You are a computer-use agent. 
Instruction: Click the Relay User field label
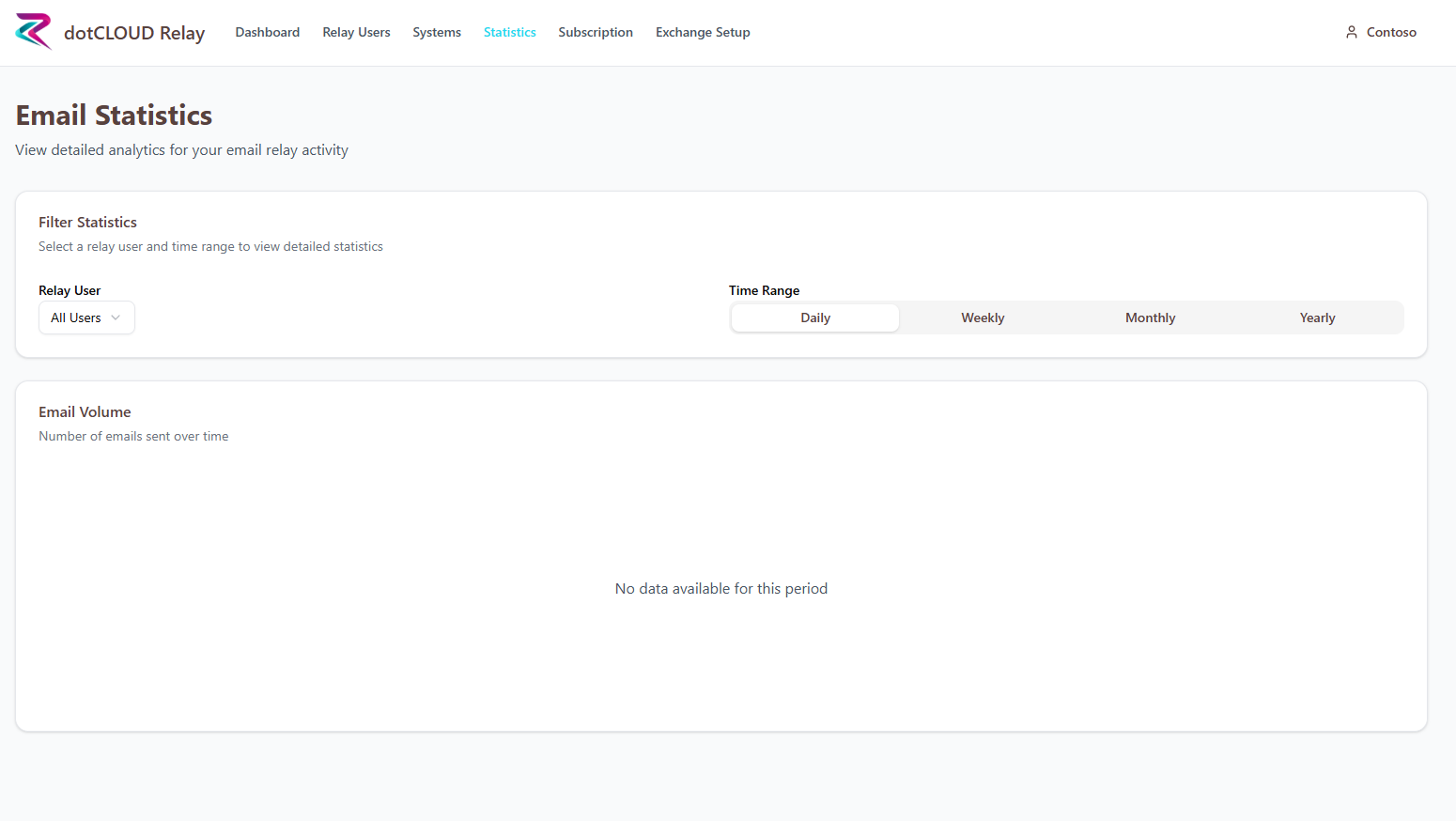tap(70, 290)
